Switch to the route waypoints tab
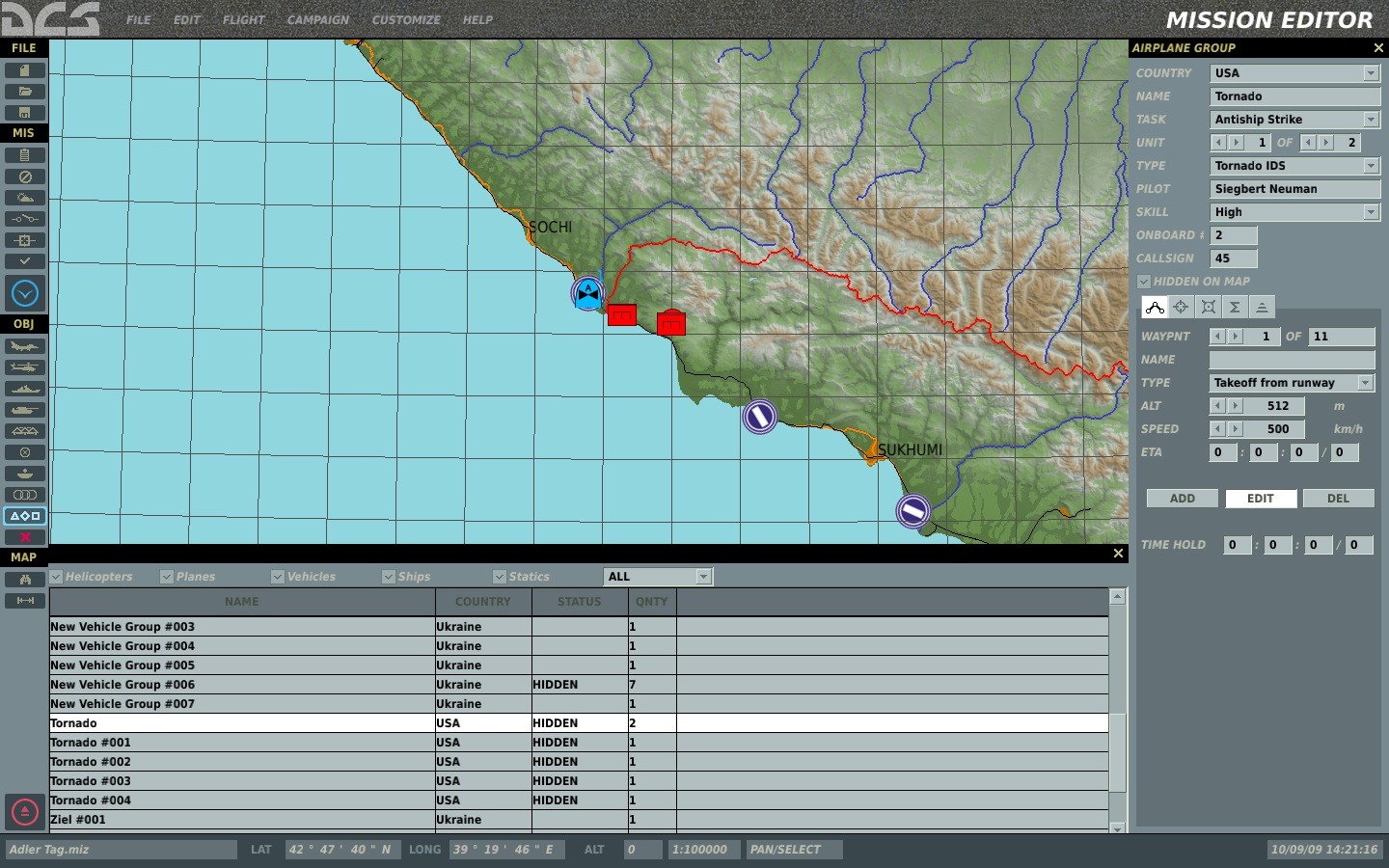Screen dimensions: 1389x868 [x=1155, y=307]
